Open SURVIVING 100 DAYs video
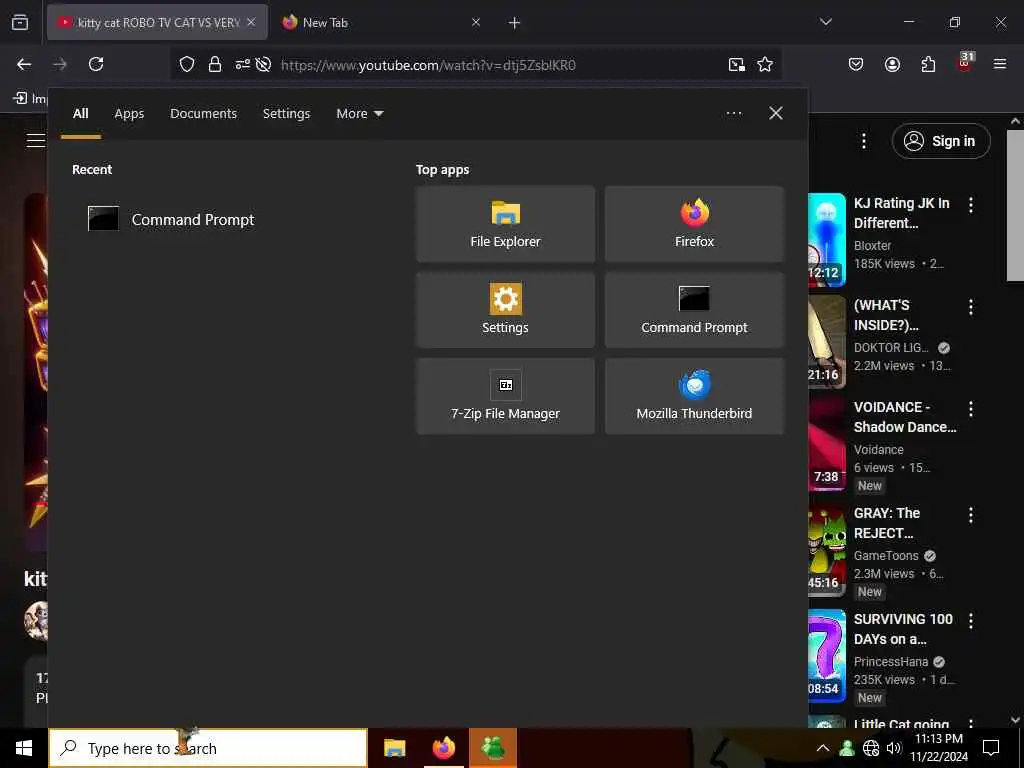 [x=903, y=628]
